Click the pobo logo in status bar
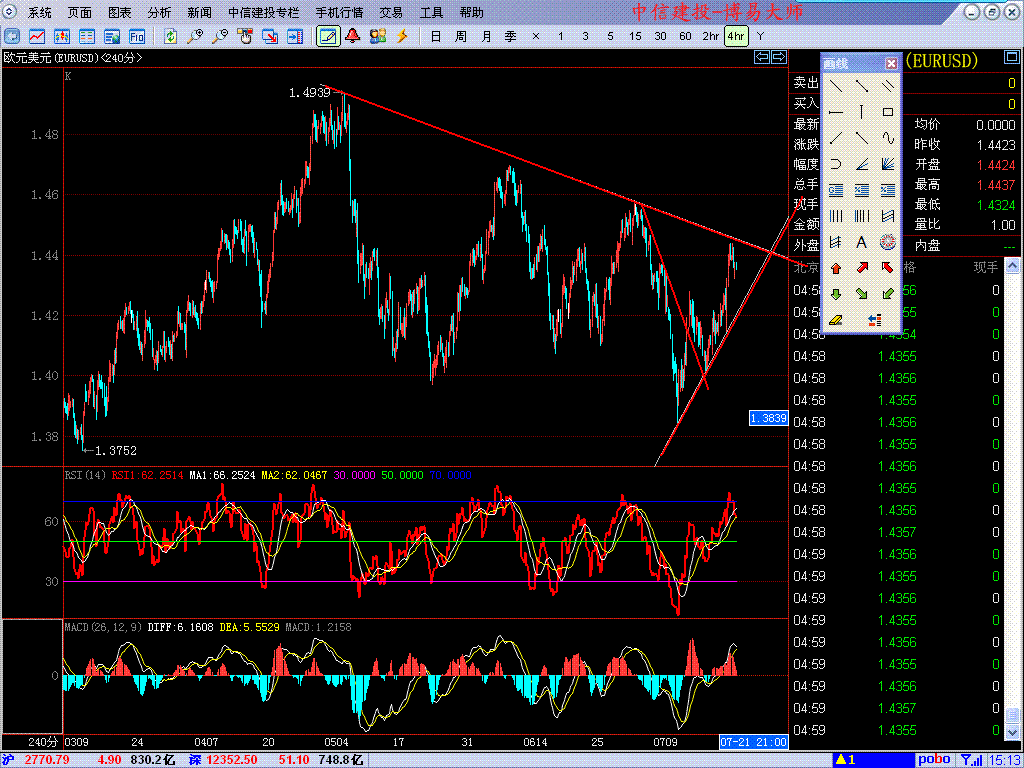Viewport: 1024px width, 768px height. pyautogui.click(x=934, y=760)
